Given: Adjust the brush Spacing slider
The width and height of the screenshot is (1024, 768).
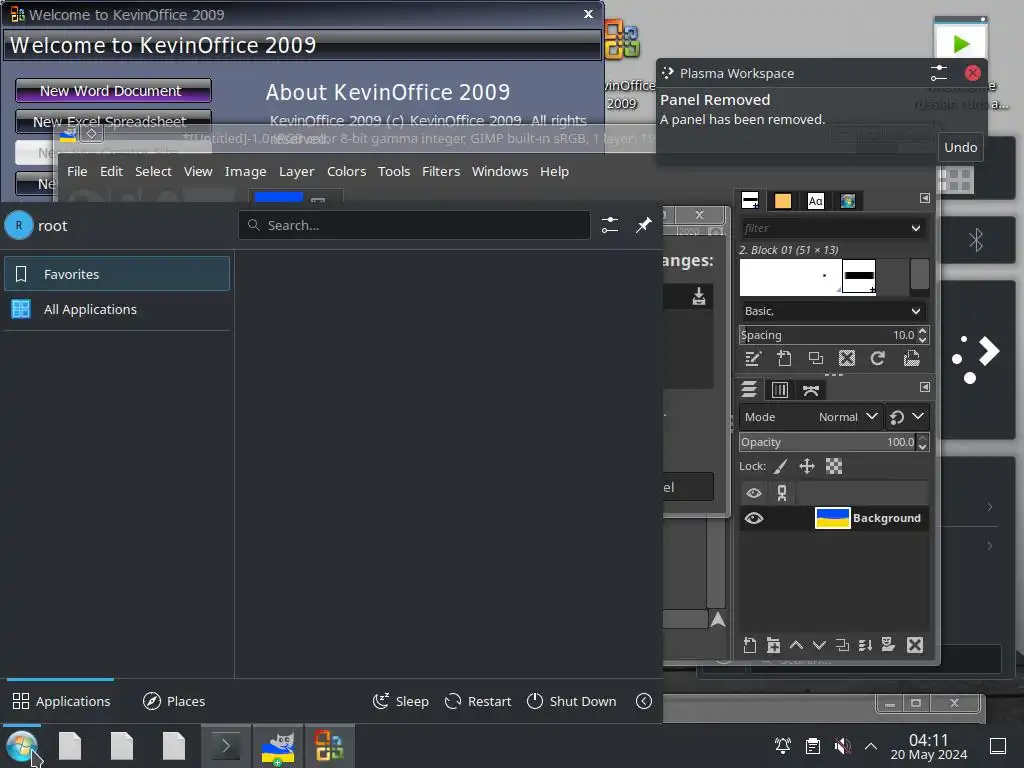Looking at the screenshot, I should tap(827, 335).
